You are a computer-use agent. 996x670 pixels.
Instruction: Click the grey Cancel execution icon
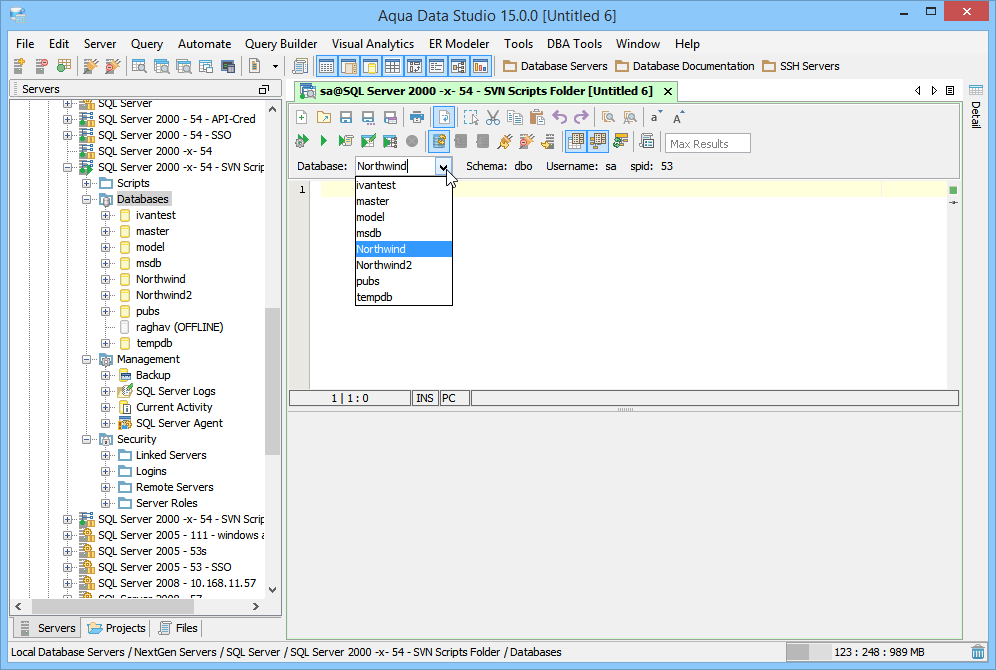412,141
